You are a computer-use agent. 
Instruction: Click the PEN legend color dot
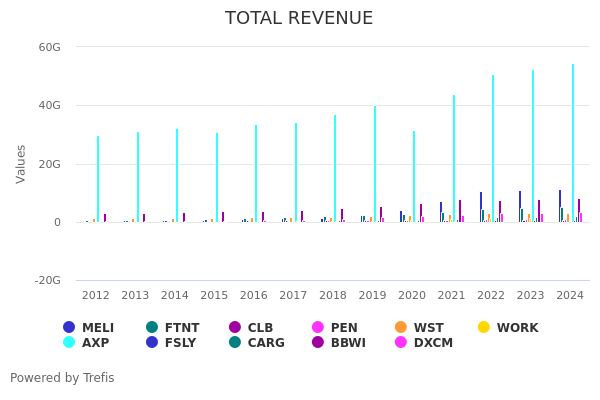coord(318,328)
